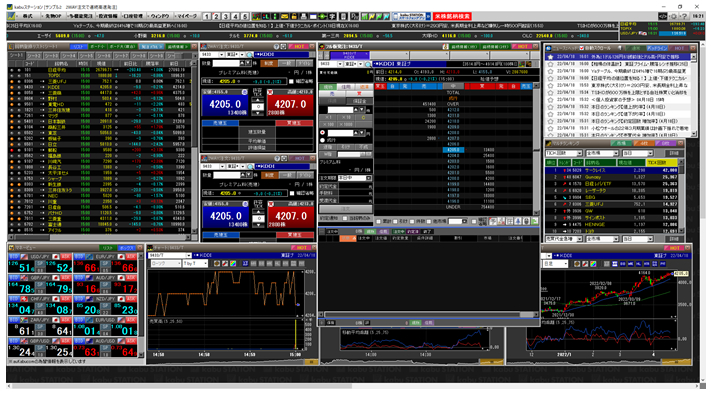Open the upper 当日 dropdown in ranking panel

(637, 153)
